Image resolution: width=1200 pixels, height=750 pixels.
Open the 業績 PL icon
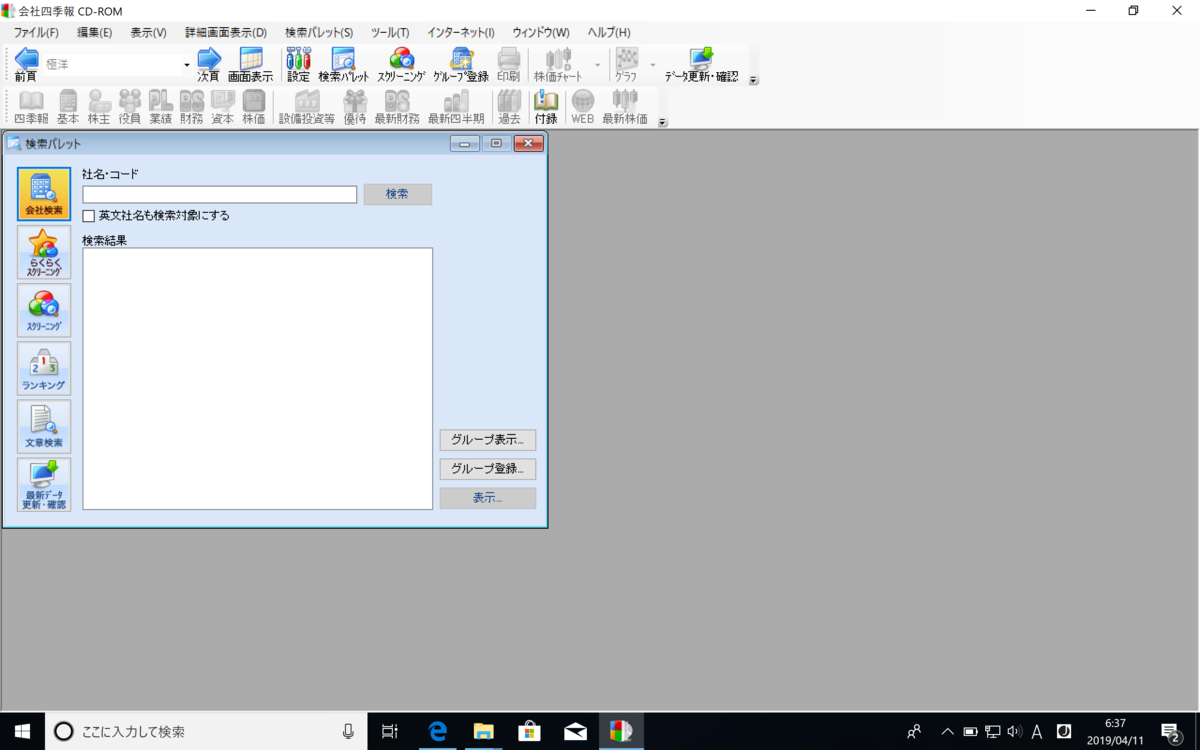[161, 107]
